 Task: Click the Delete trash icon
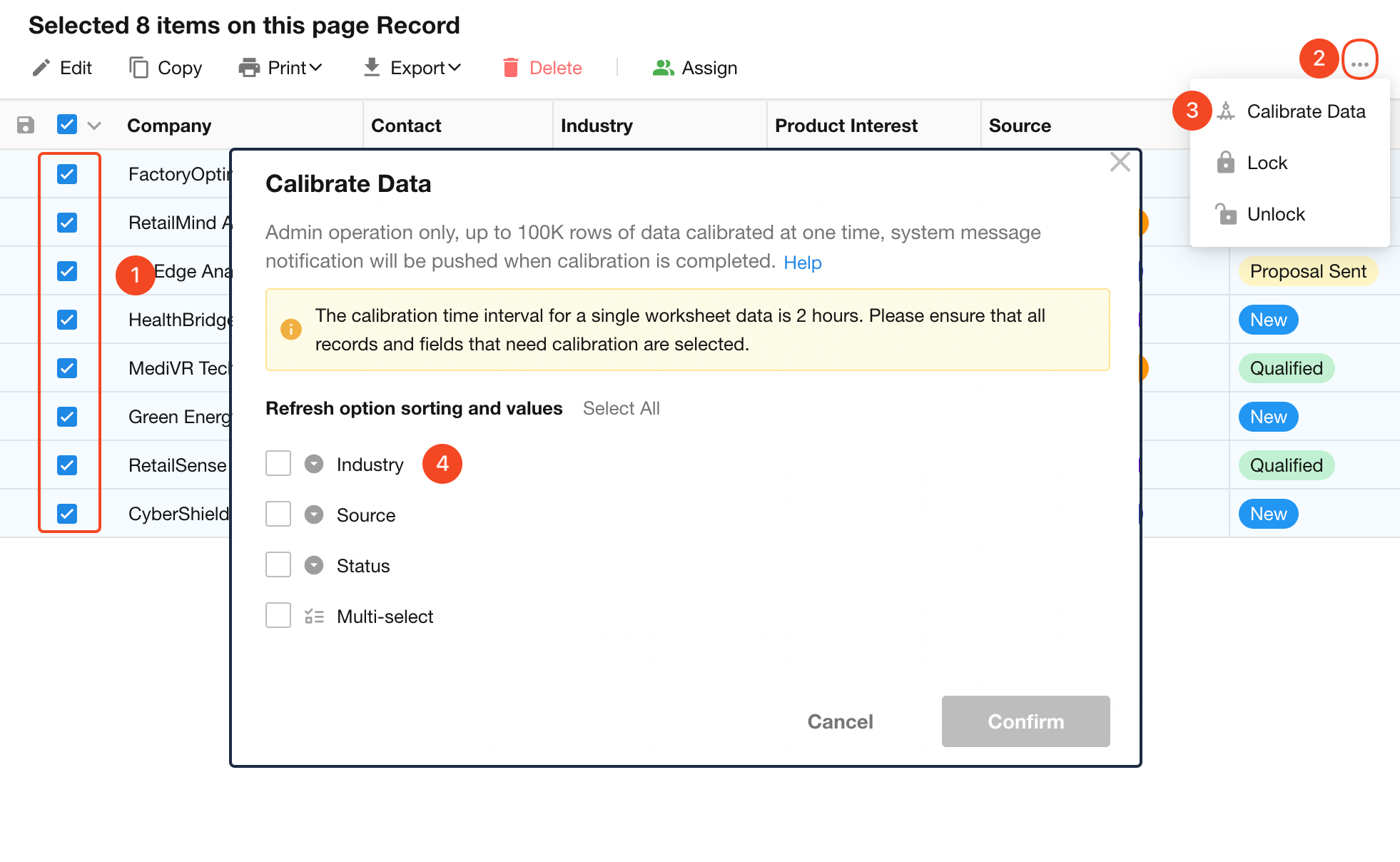(510, 68)
